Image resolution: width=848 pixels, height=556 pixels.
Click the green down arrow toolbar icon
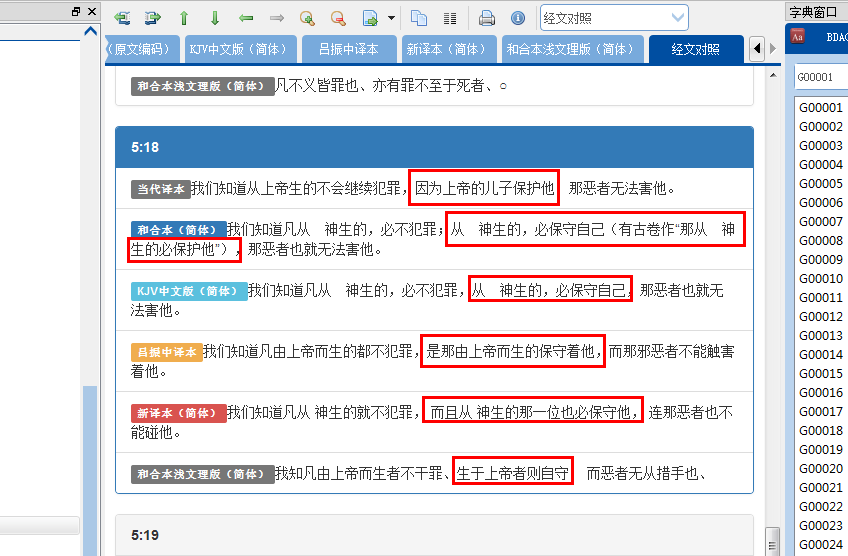tap(214, 18)
